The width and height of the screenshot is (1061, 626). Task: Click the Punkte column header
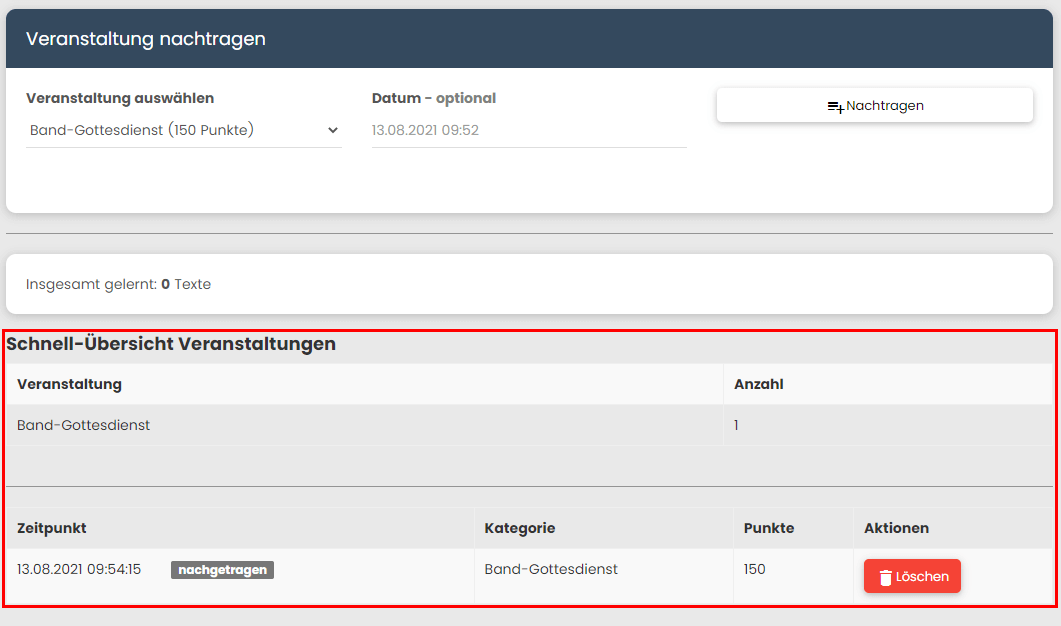pyautogui.click(x=769, y=528)
